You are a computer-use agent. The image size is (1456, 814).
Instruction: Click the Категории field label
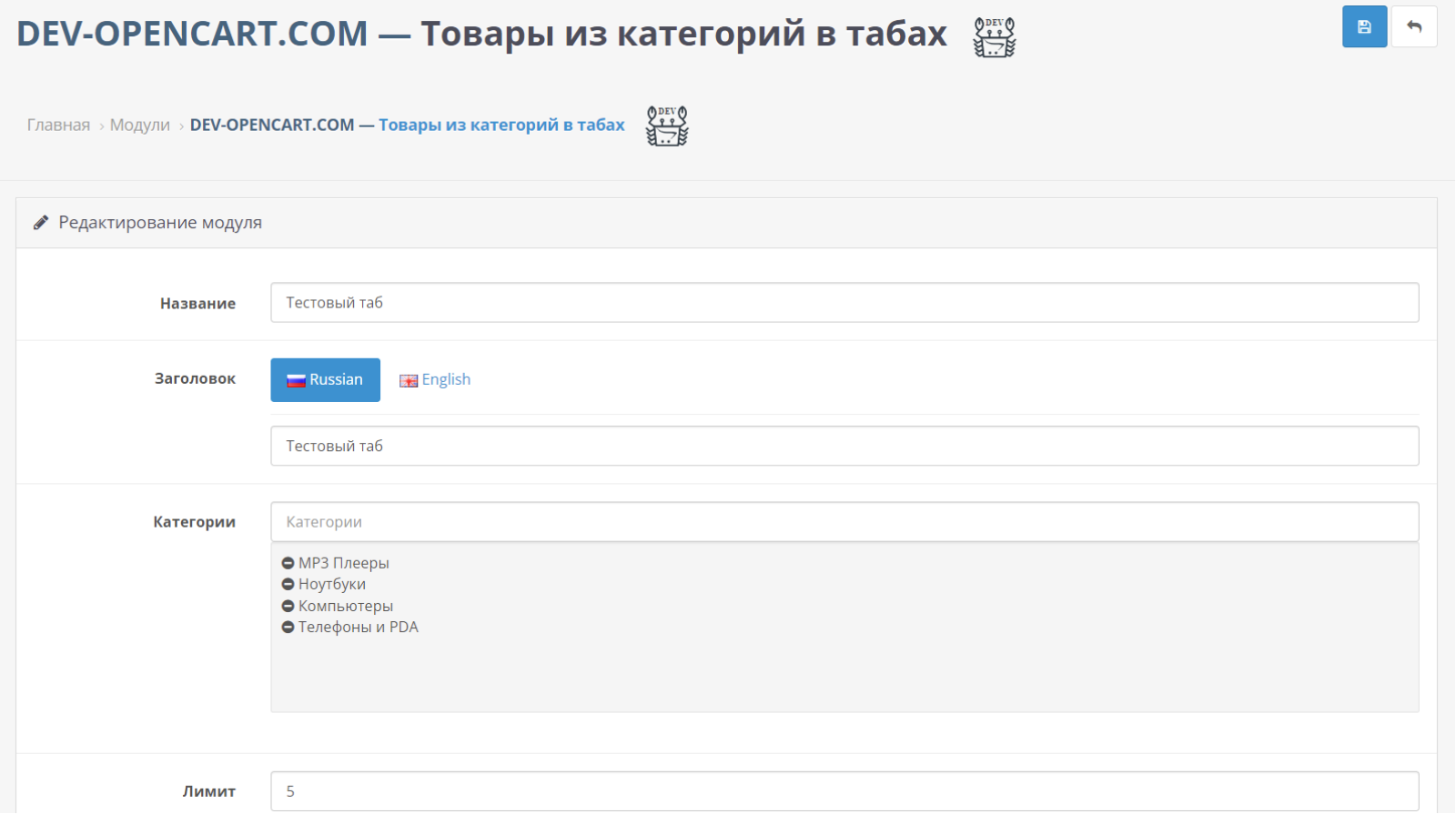(194, 522)
